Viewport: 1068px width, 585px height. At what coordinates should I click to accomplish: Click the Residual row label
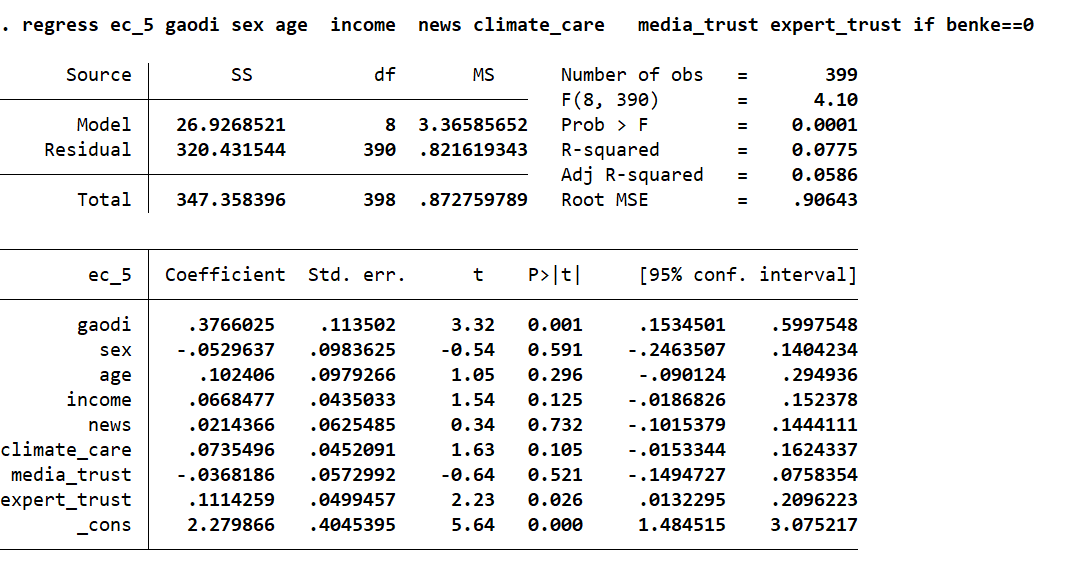(x=88, y=150)
